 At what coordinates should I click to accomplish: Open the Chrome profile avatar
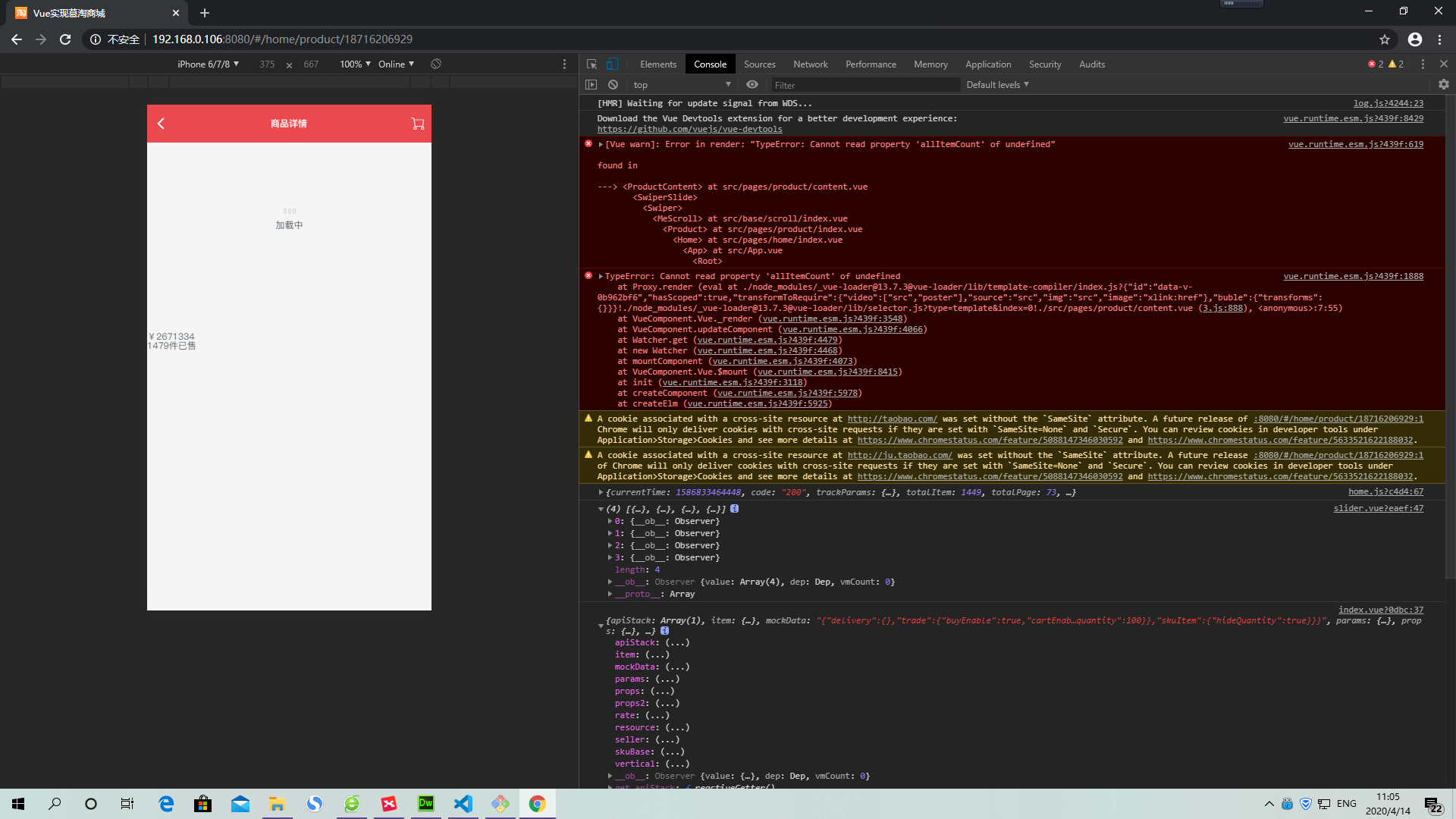click(x=1415, y=39)
